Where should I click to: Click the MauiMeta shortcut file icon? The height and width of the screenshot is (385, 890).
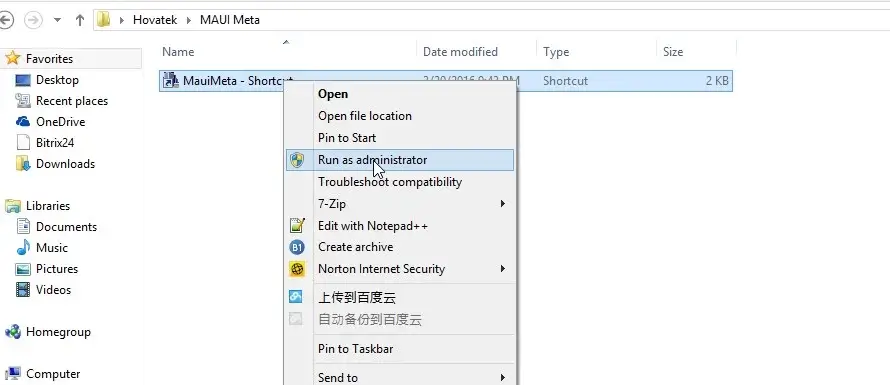170,81
